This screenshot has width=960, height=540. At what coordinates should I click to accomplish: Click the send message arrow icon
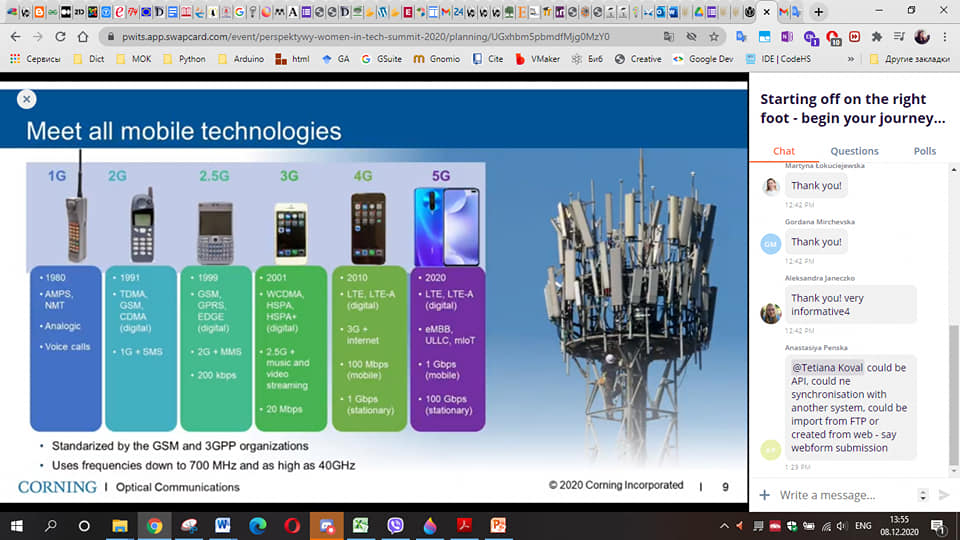pos(943,495)
